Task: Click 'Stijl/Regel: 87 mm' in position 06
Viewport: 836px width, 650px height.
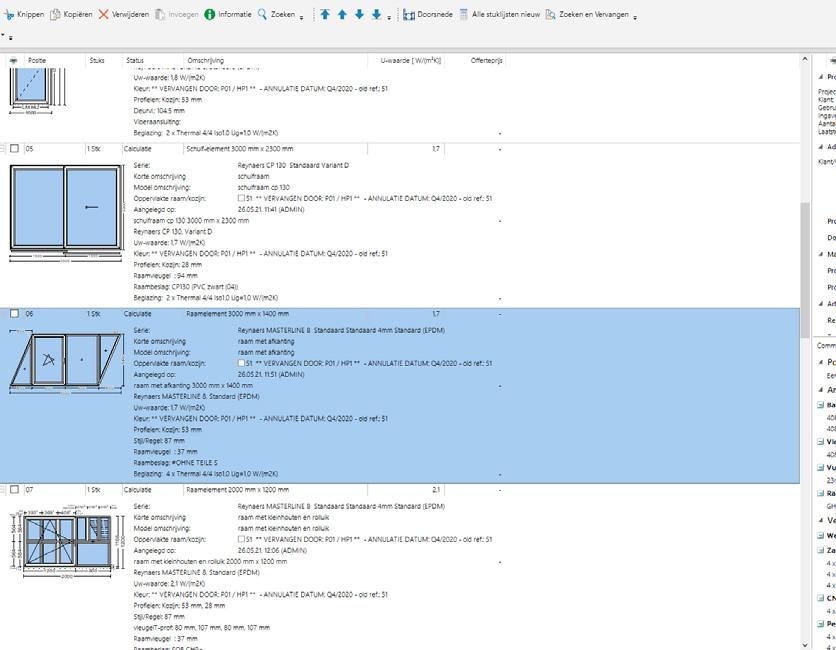Action: [x=159, y=440]
